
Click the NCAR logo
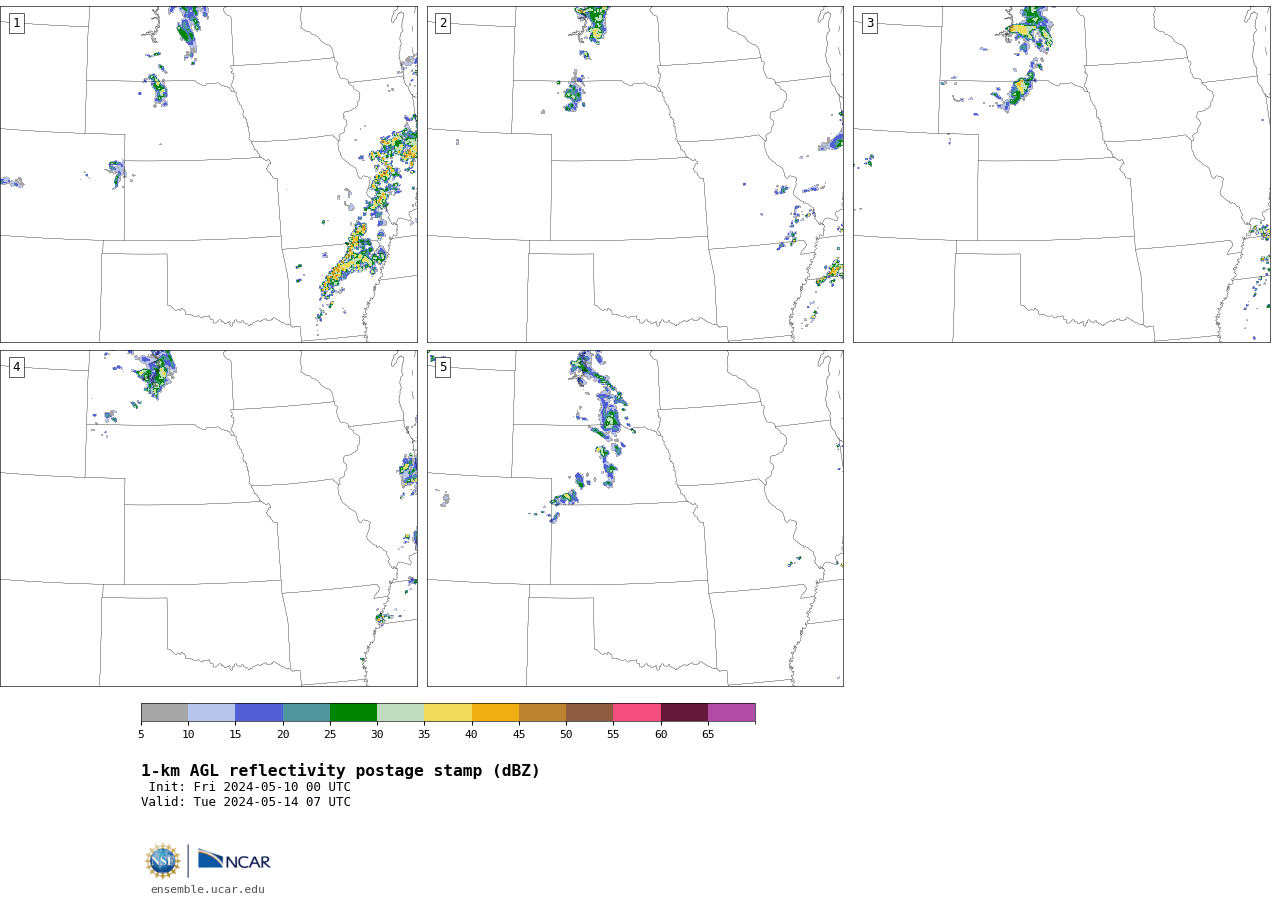tap(234, 860)
